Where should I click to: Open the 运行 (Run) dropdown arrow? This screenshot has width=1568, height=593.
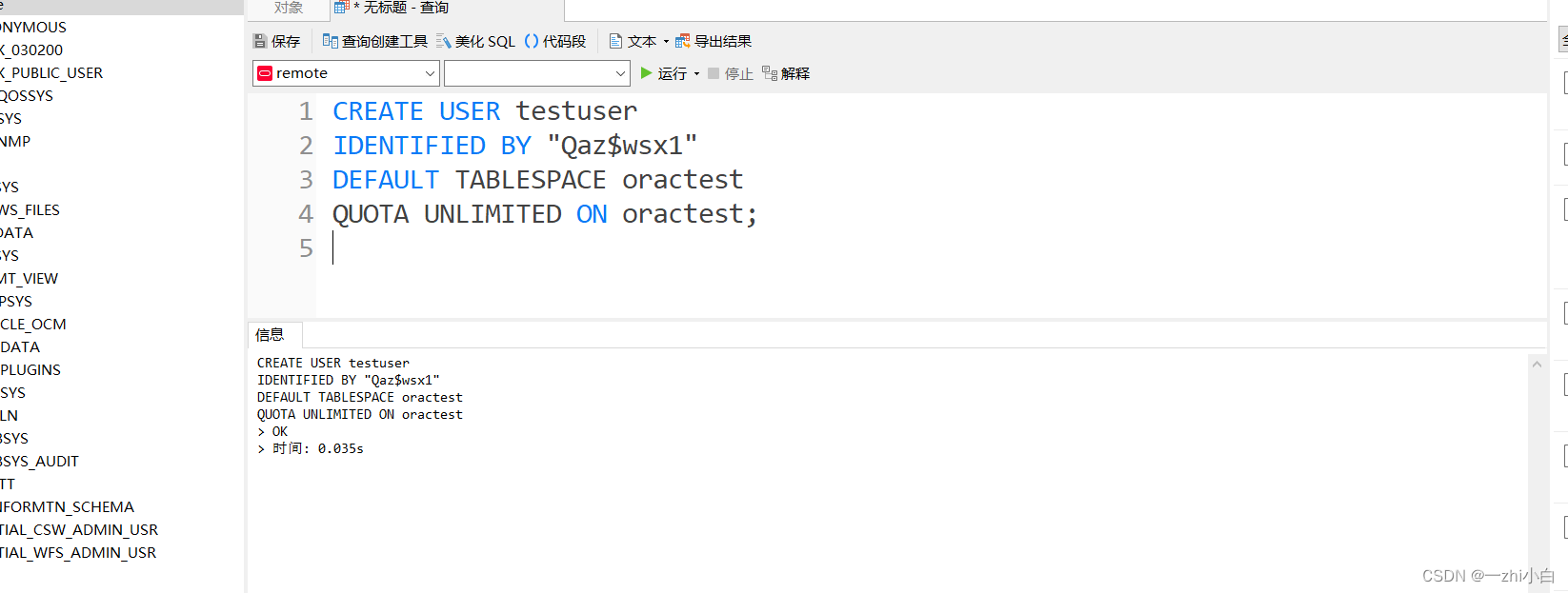click(x=696, y=73)
